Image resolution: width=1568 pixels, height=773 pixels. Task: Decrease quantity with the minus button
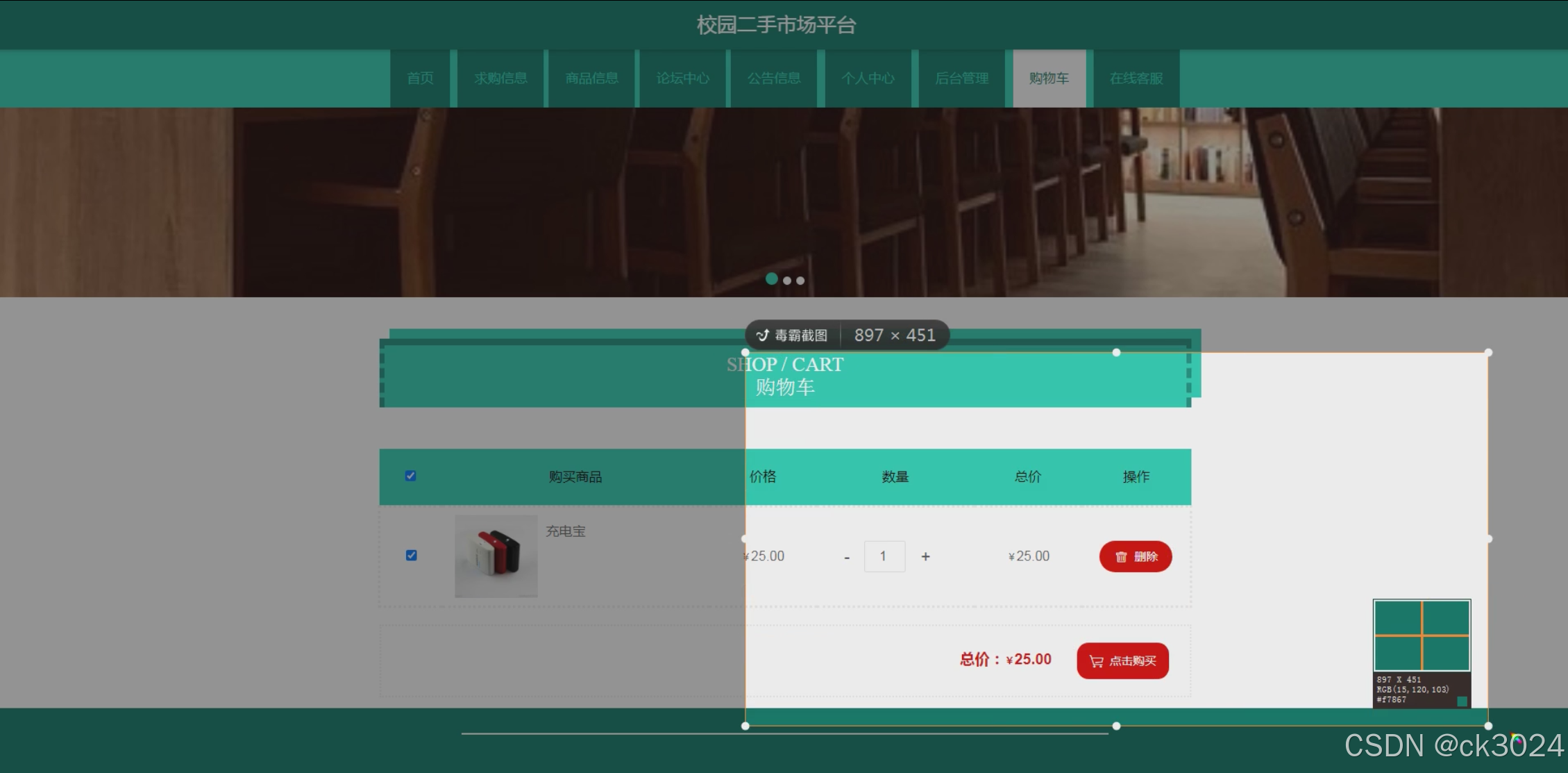[847, 557]
